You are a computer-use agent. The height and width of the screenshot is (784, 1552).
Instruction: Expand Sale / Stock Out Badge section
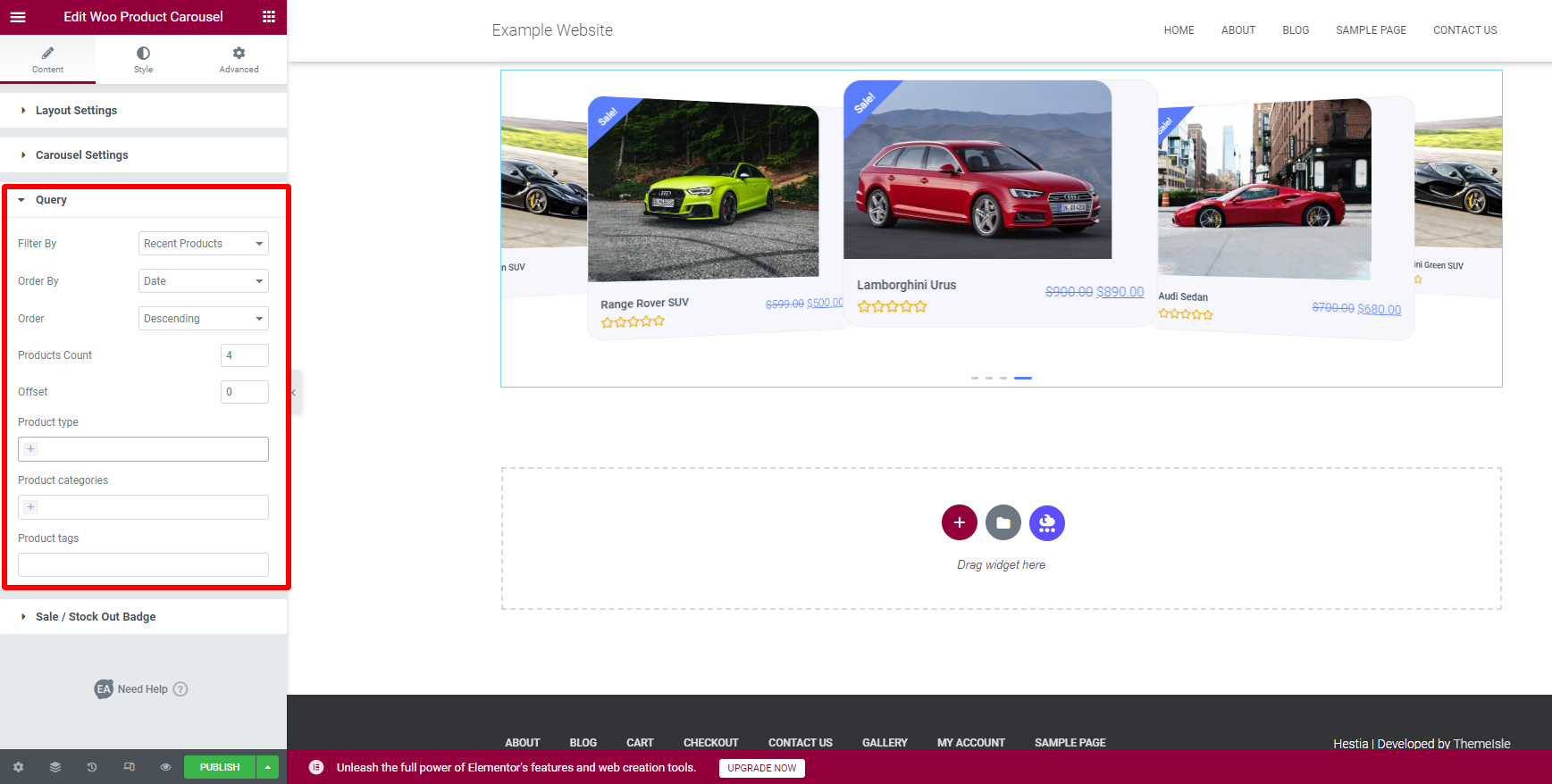(x=143, y=617)
